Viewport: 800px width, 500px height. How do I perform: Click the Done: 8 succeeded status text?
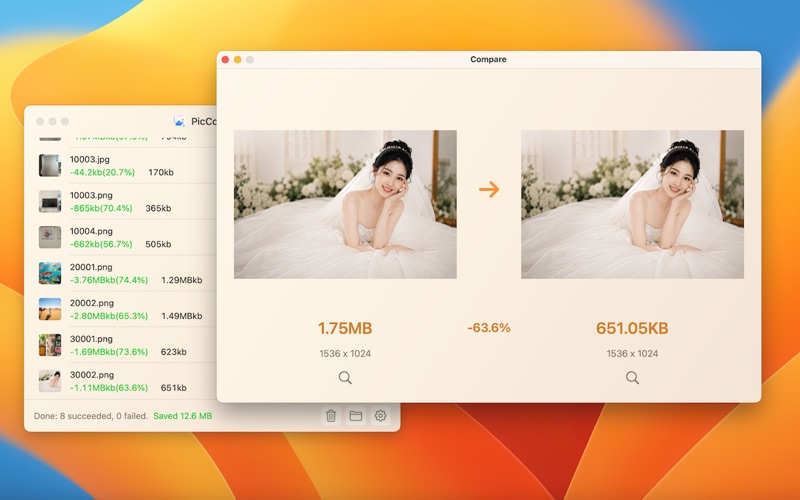91,416
